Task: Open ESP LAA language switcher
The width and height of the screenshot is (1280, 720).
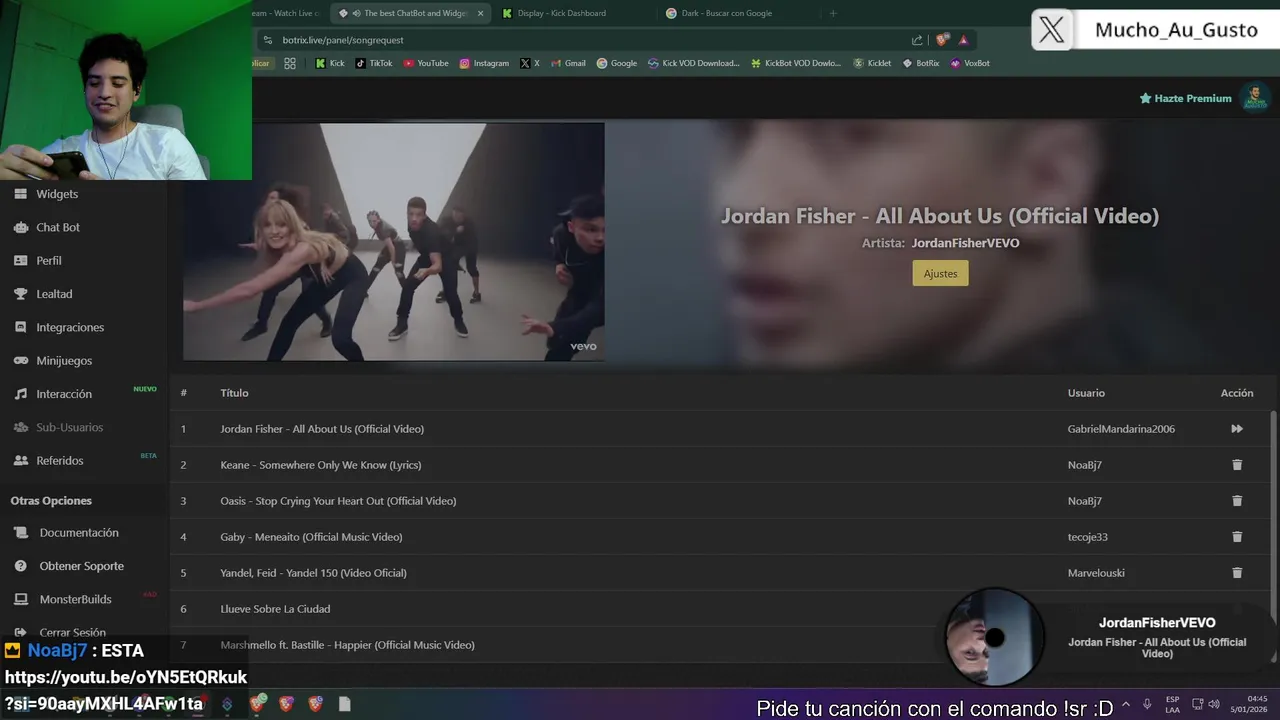Action: coord(1172,704)
